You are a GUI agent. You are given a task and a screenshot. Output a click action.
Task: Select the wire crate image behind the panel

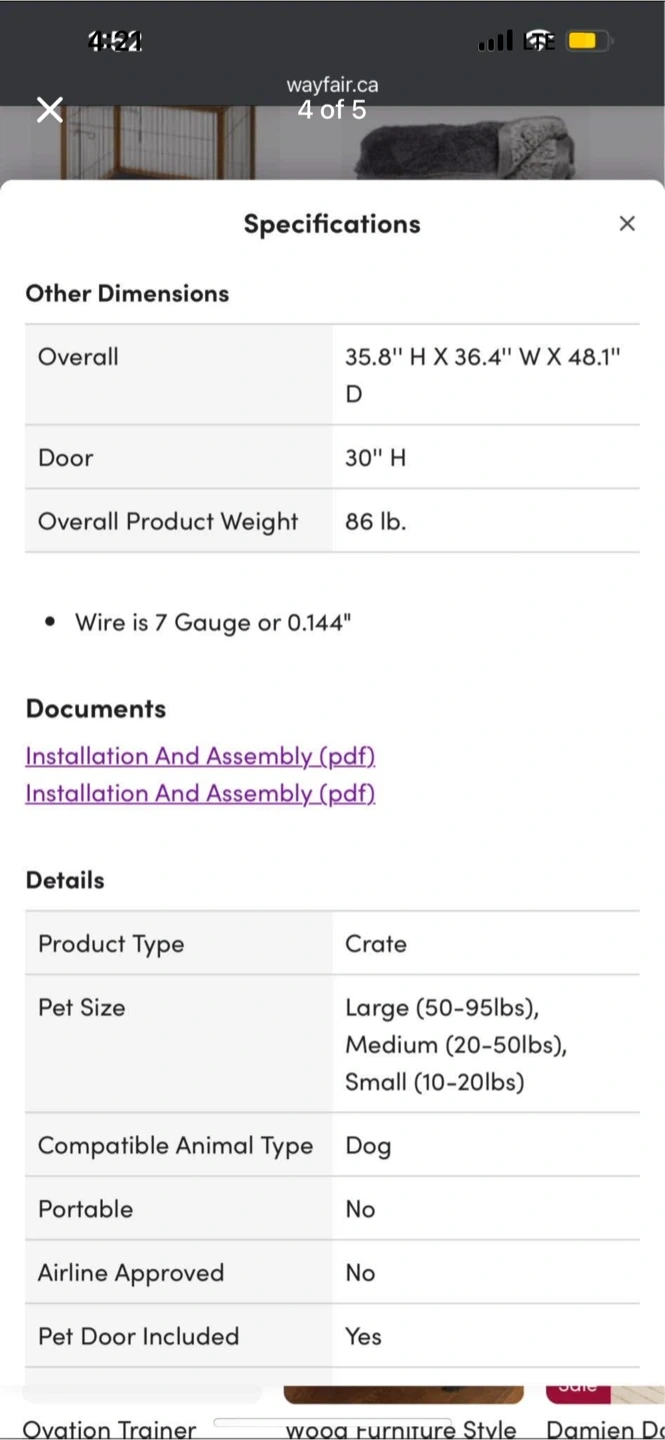pos(160,142)
